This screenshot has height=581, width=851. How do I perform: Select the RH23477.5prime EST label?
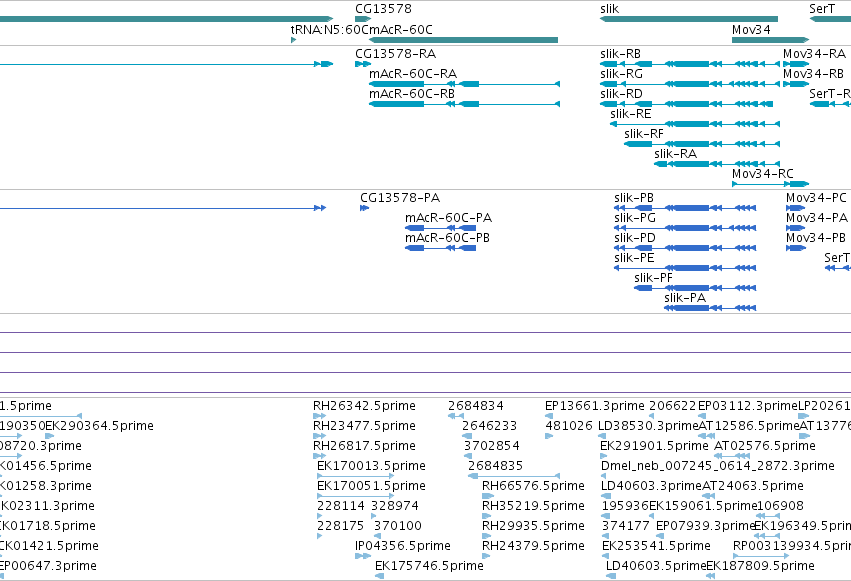(x=364, y=426)
